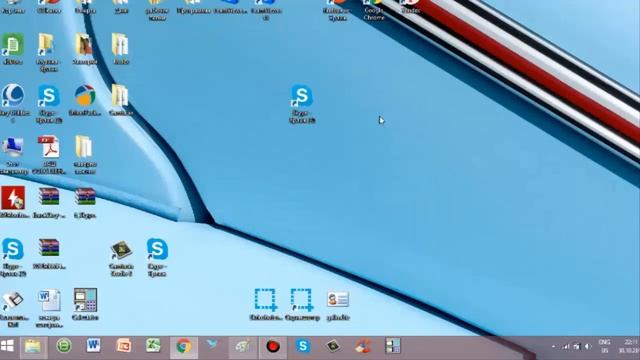Open the volume control in system tray

[588, 347]
